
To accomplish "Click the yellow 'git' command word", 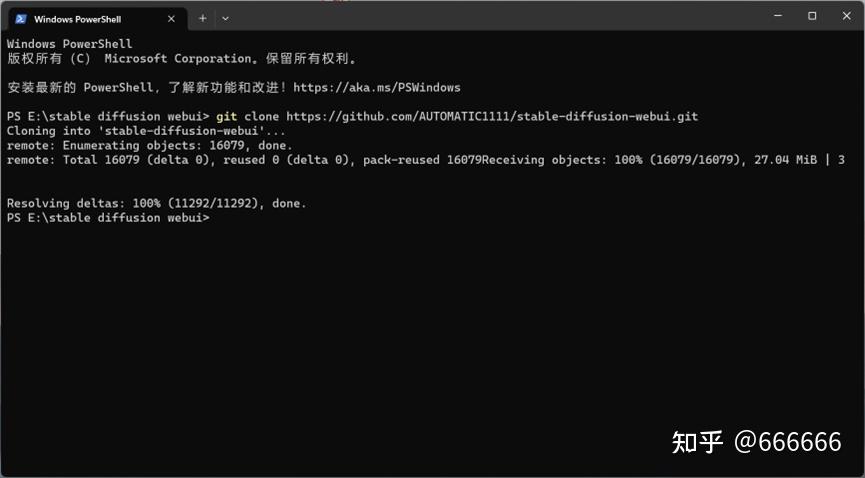I will (x=227, y=116).
